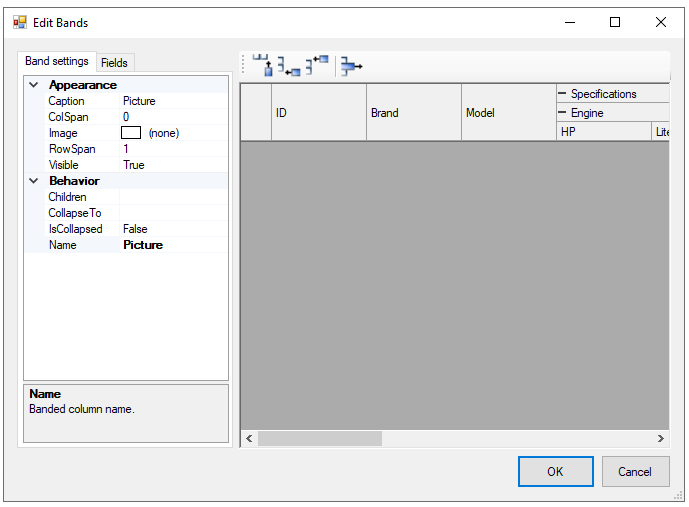Image resolution: width=689 pixels, height=507 pixels.
Task: Collapse the Behavior property category
Action: 34,182
